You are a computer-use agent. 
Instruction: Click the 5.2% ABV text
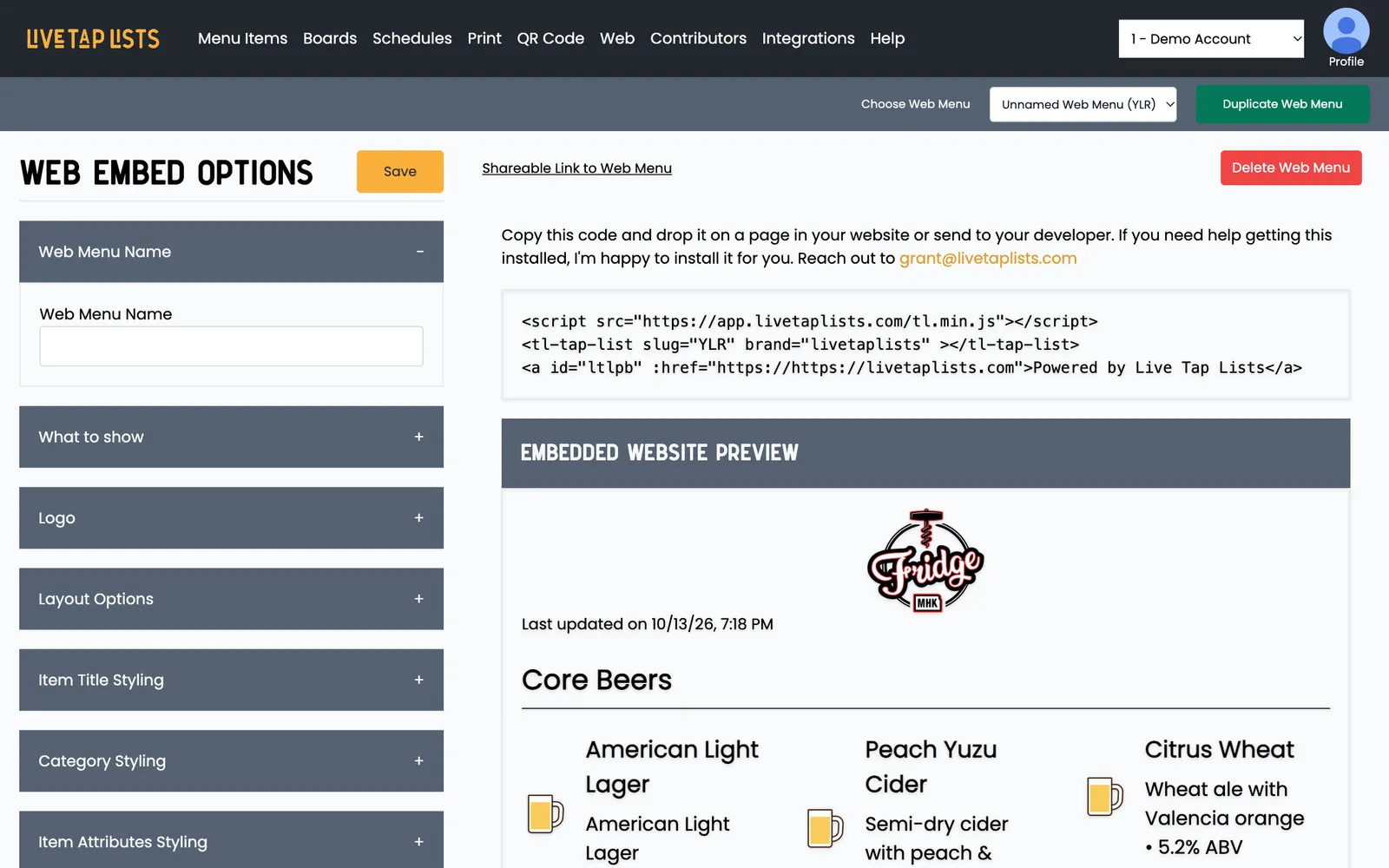tap(1201, 847)
